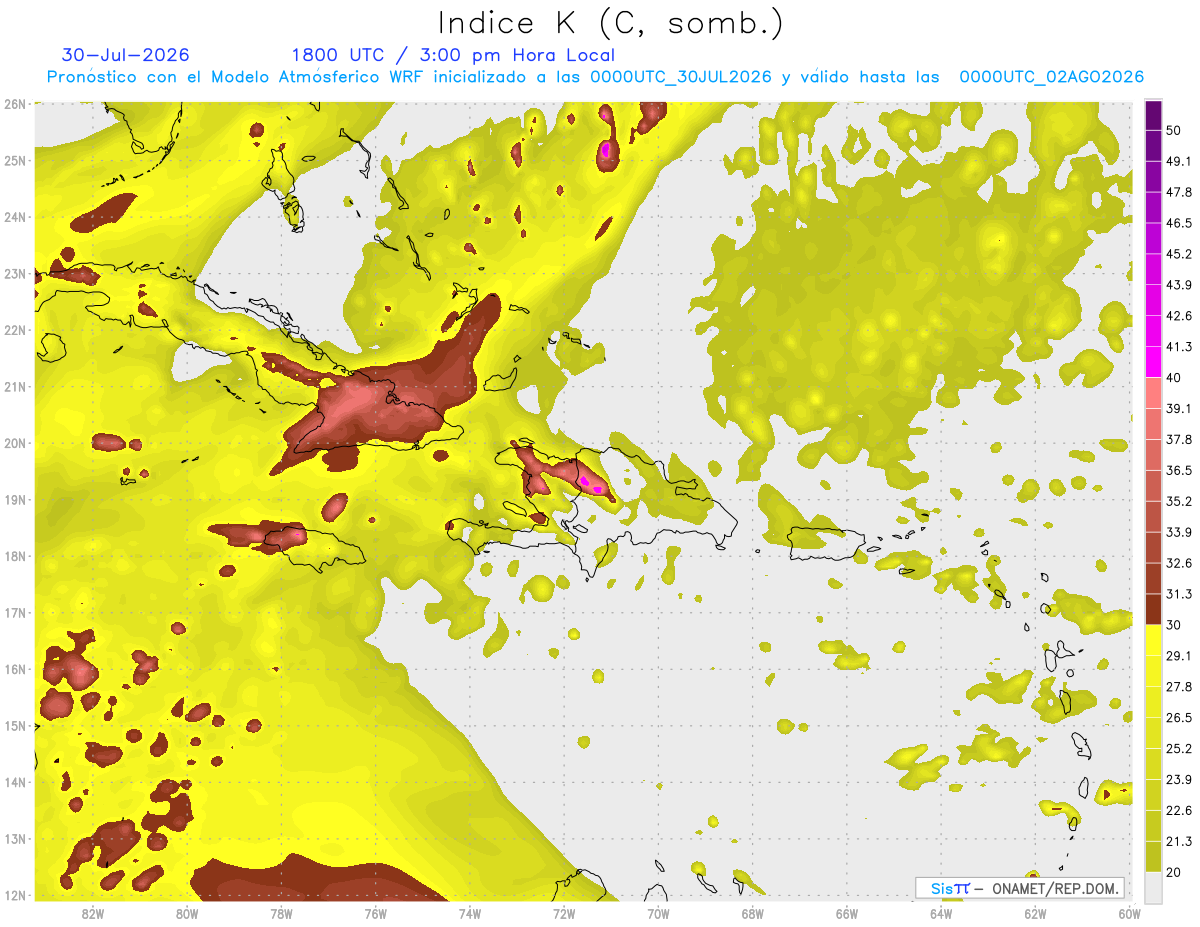Click the "47.8" color bar label
The height and width of the screenshot is (927, 1200).
pyautogui.click(x=1178, y=192)
